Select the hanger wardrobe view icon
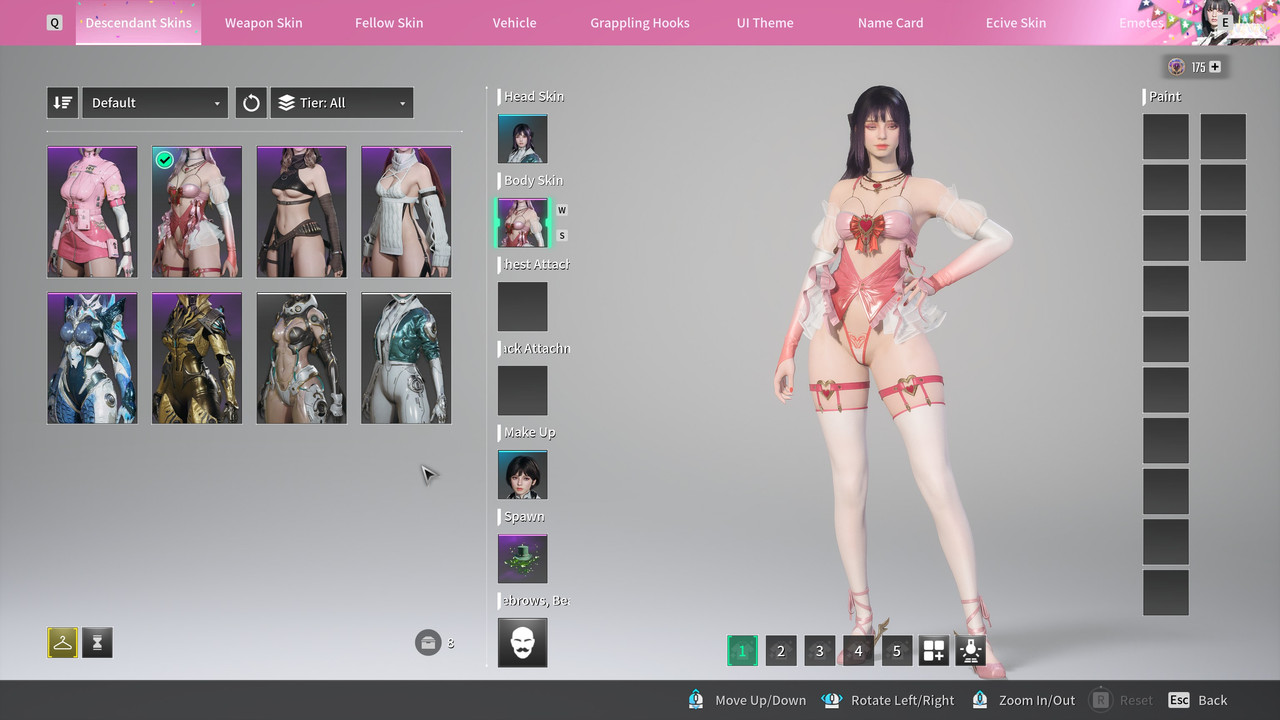The height and width of the screenshot is (720, 1280). point(62,643)
